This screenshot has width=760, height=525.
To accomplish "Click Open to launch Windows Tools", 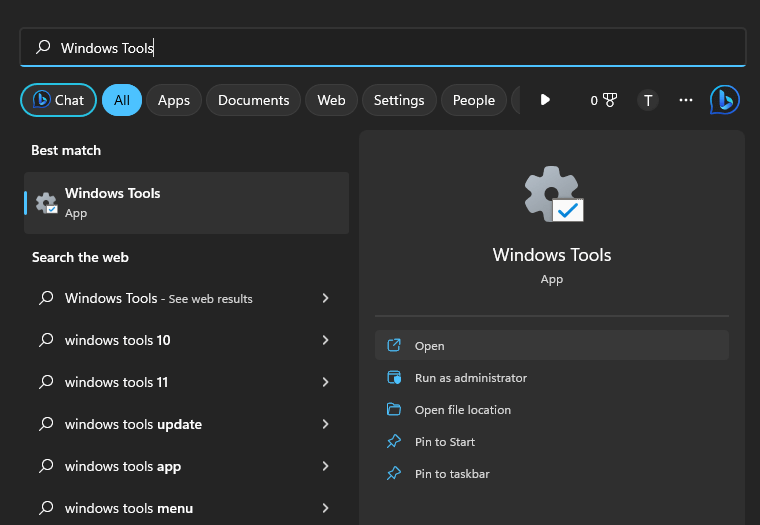I will (430, 346).
